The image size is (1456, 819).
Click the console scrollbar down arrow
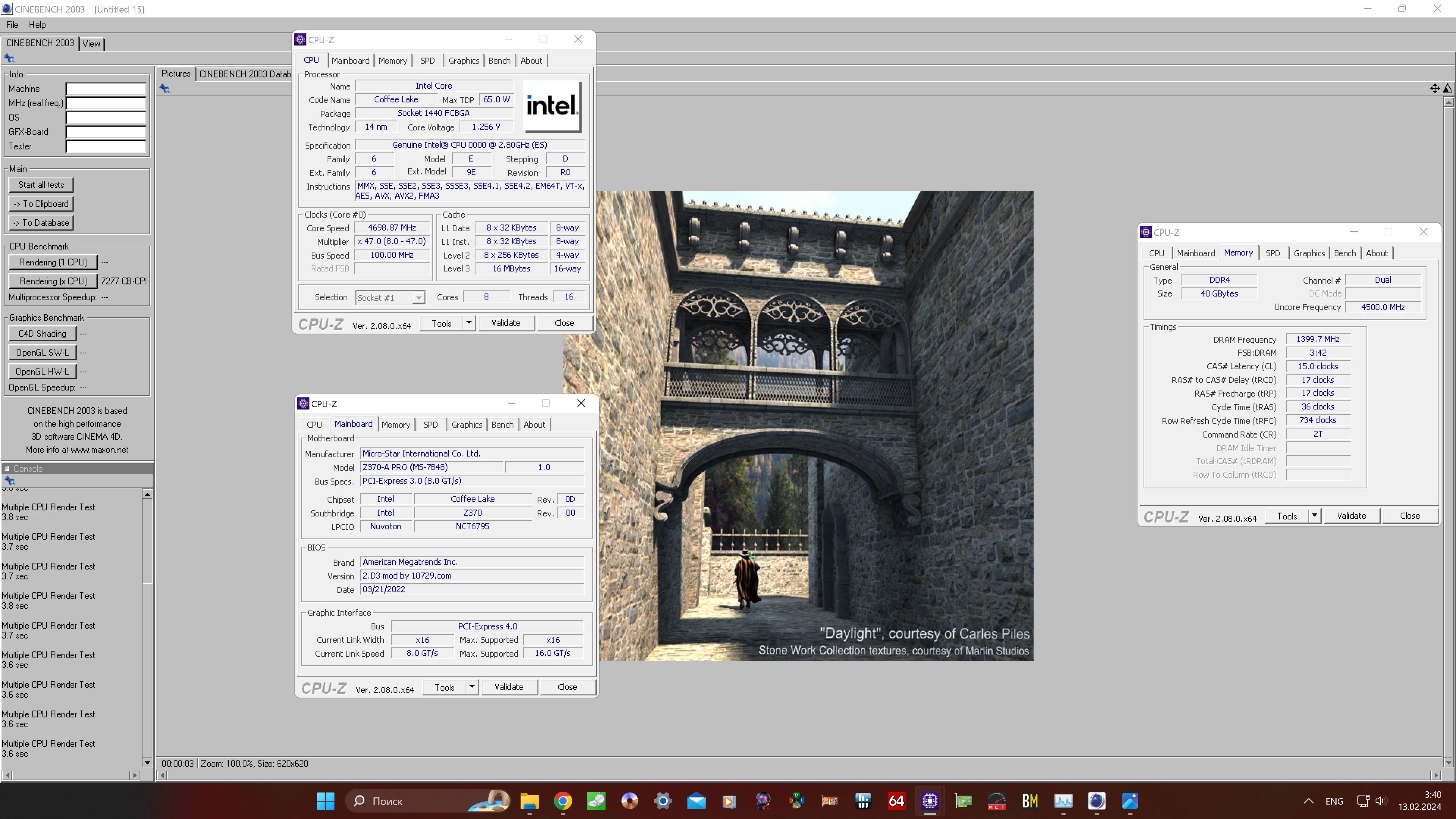[147, 763]
